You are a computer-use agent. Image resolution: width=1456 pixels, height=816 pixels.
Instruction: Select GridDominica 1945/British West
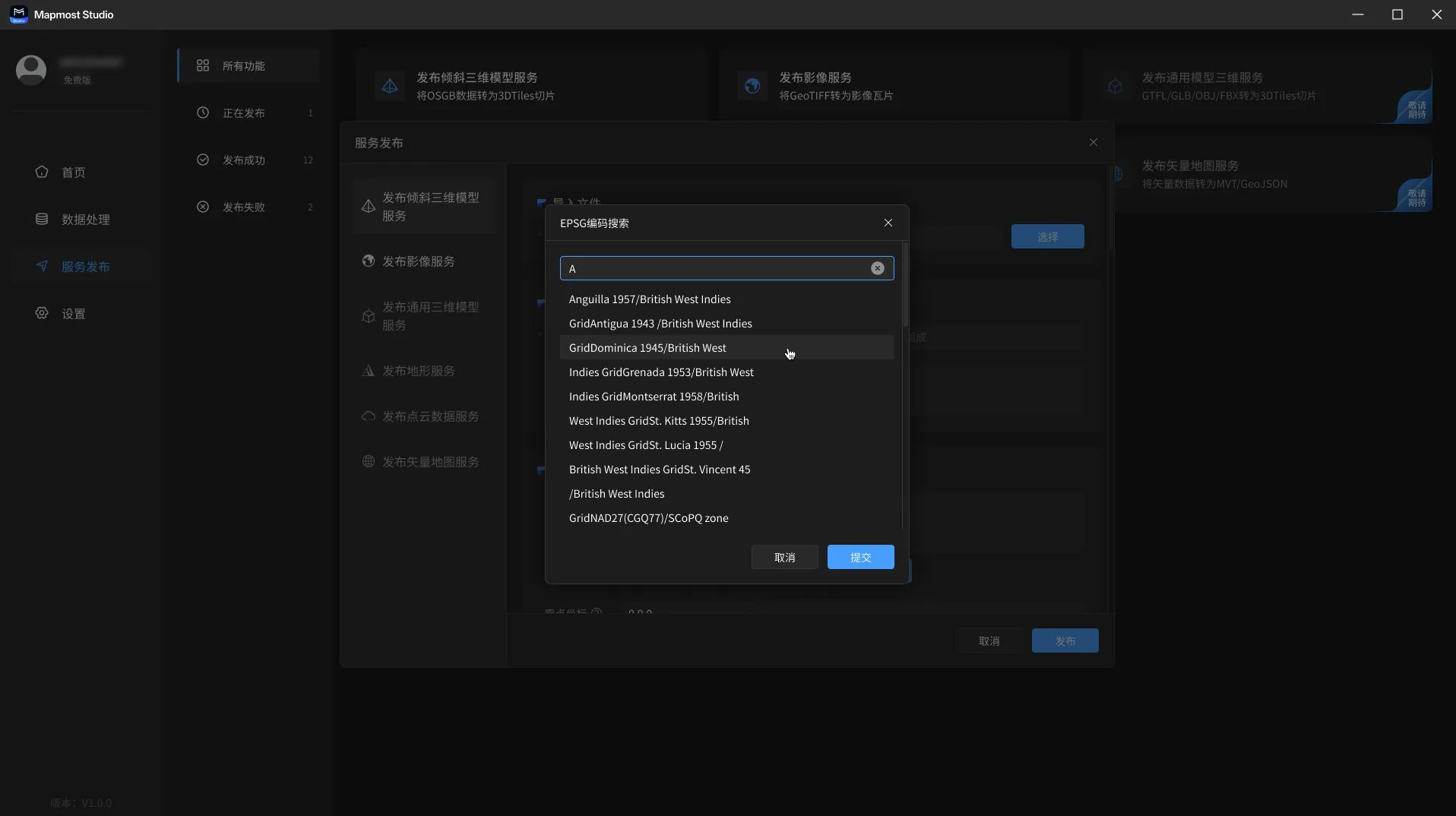click(726, 348)
